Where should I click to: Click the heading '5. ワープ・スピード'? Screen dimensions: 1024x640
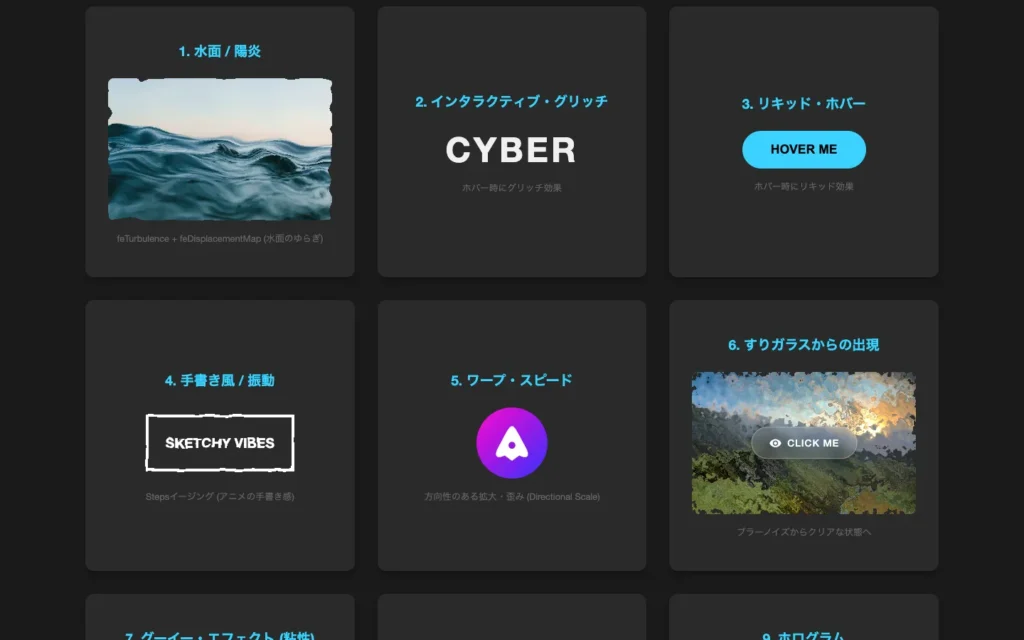point(511,381)
